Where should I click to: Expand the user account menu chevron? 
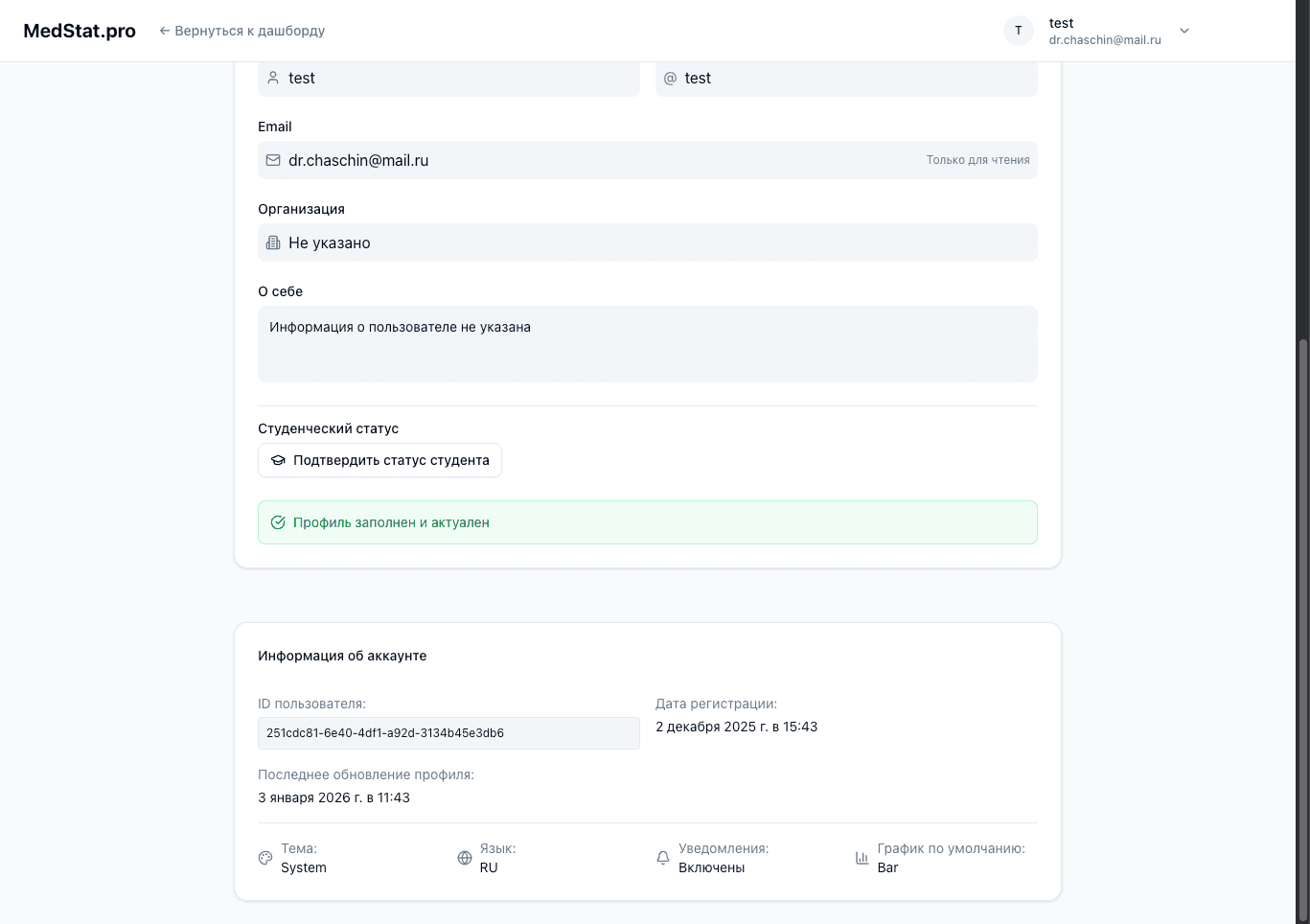(1184, 31)
